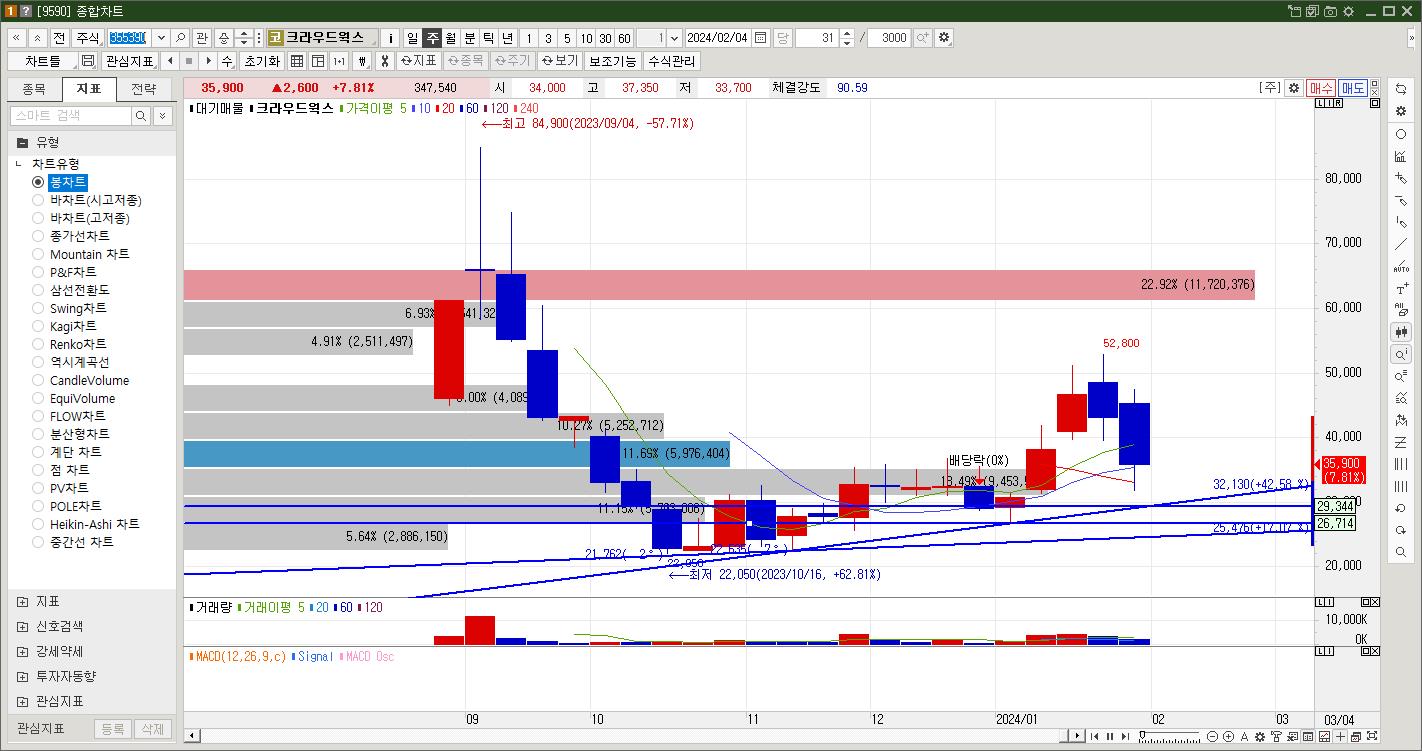
Task: Click the 보조기능 button
Action: click(612, 61)
